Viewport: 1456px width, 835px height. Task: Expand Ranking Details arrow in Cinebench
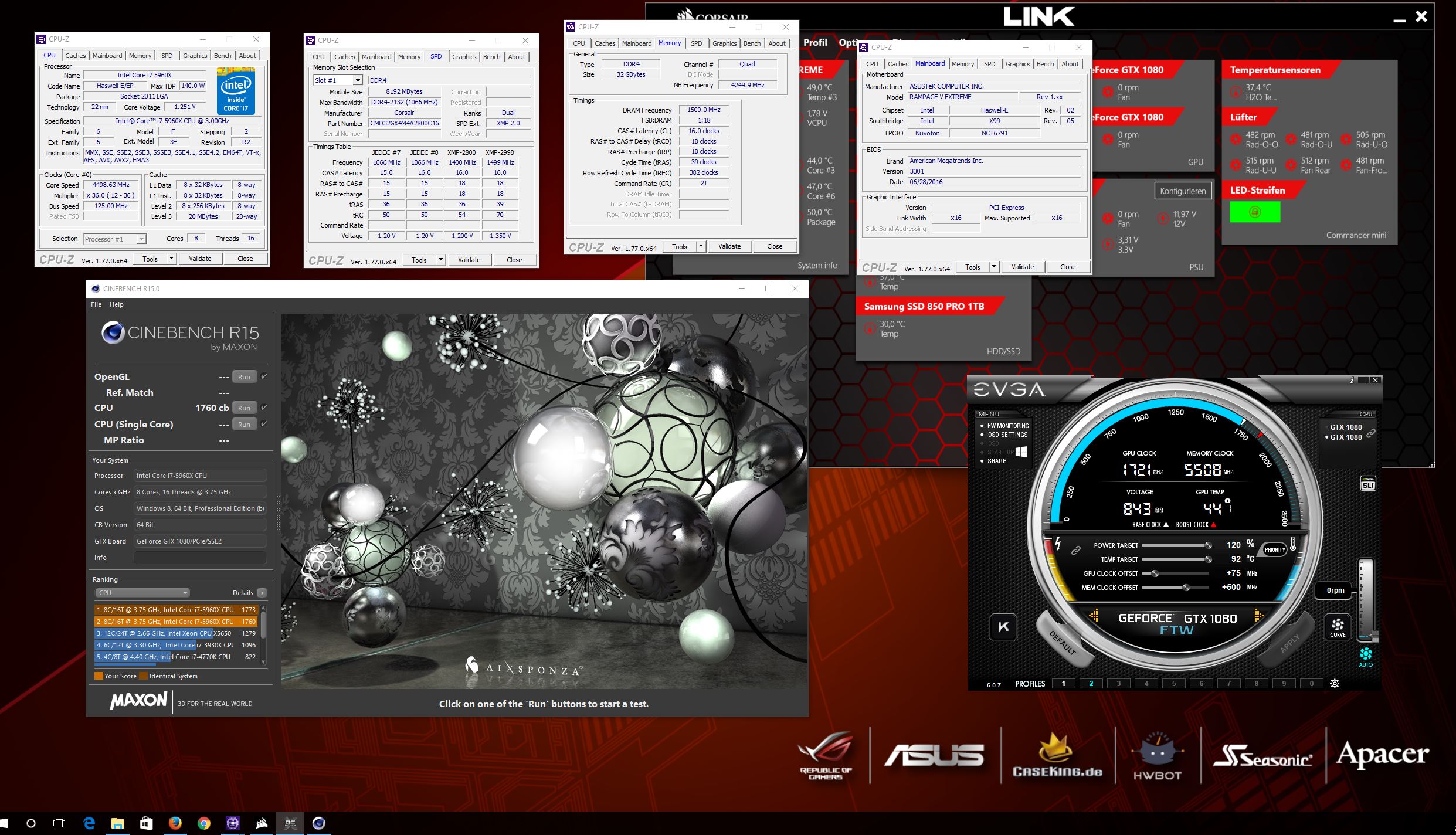(x=262, y=593)
